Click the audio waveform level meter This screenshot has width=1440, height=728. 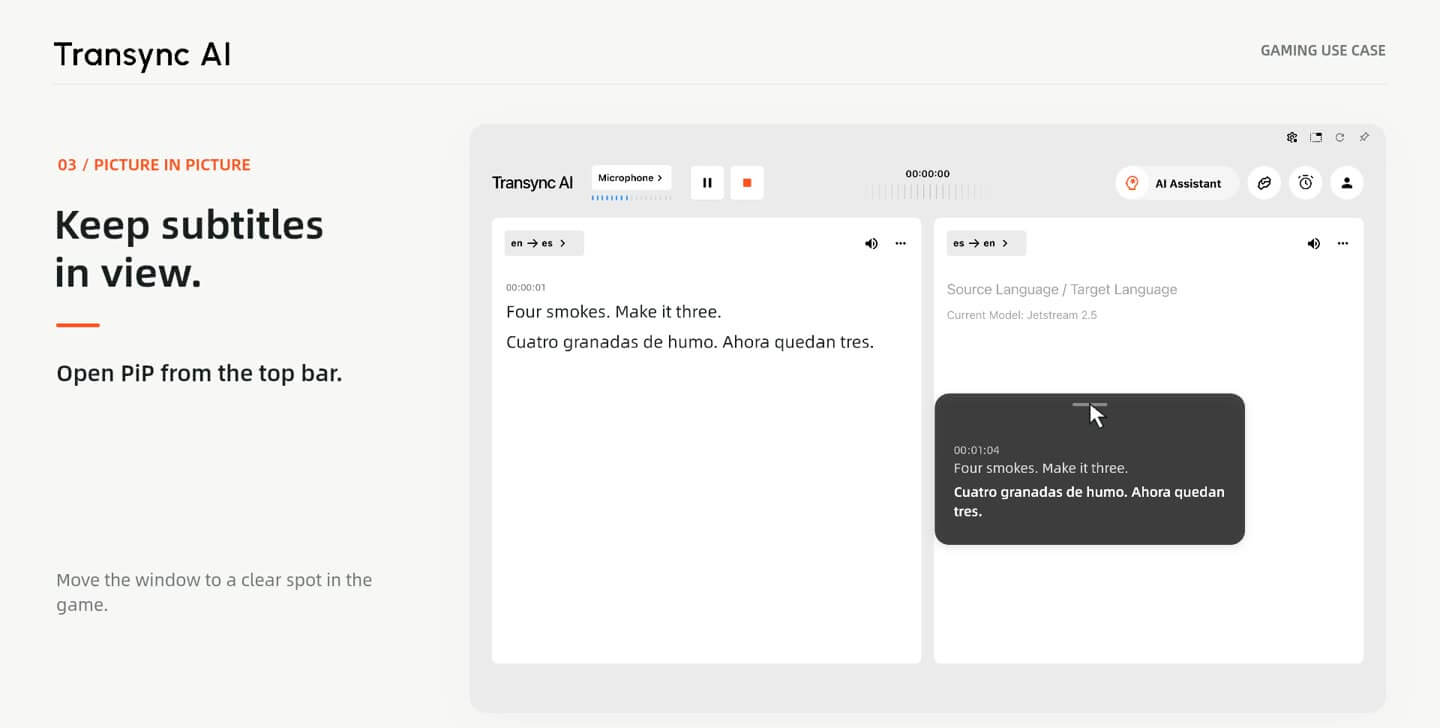point(927,191)
